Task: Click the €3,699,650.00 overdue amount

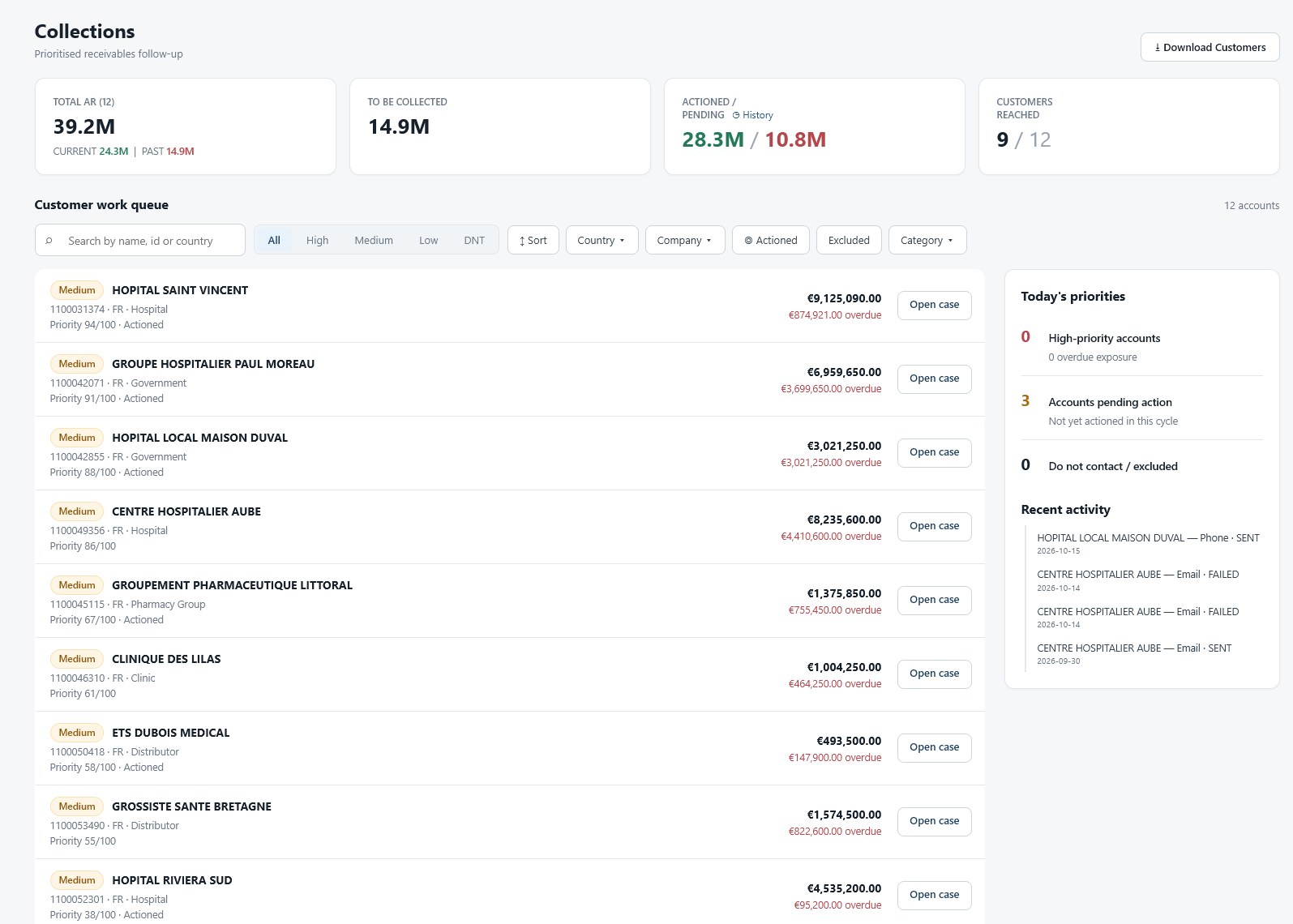Action: [831, 389]
